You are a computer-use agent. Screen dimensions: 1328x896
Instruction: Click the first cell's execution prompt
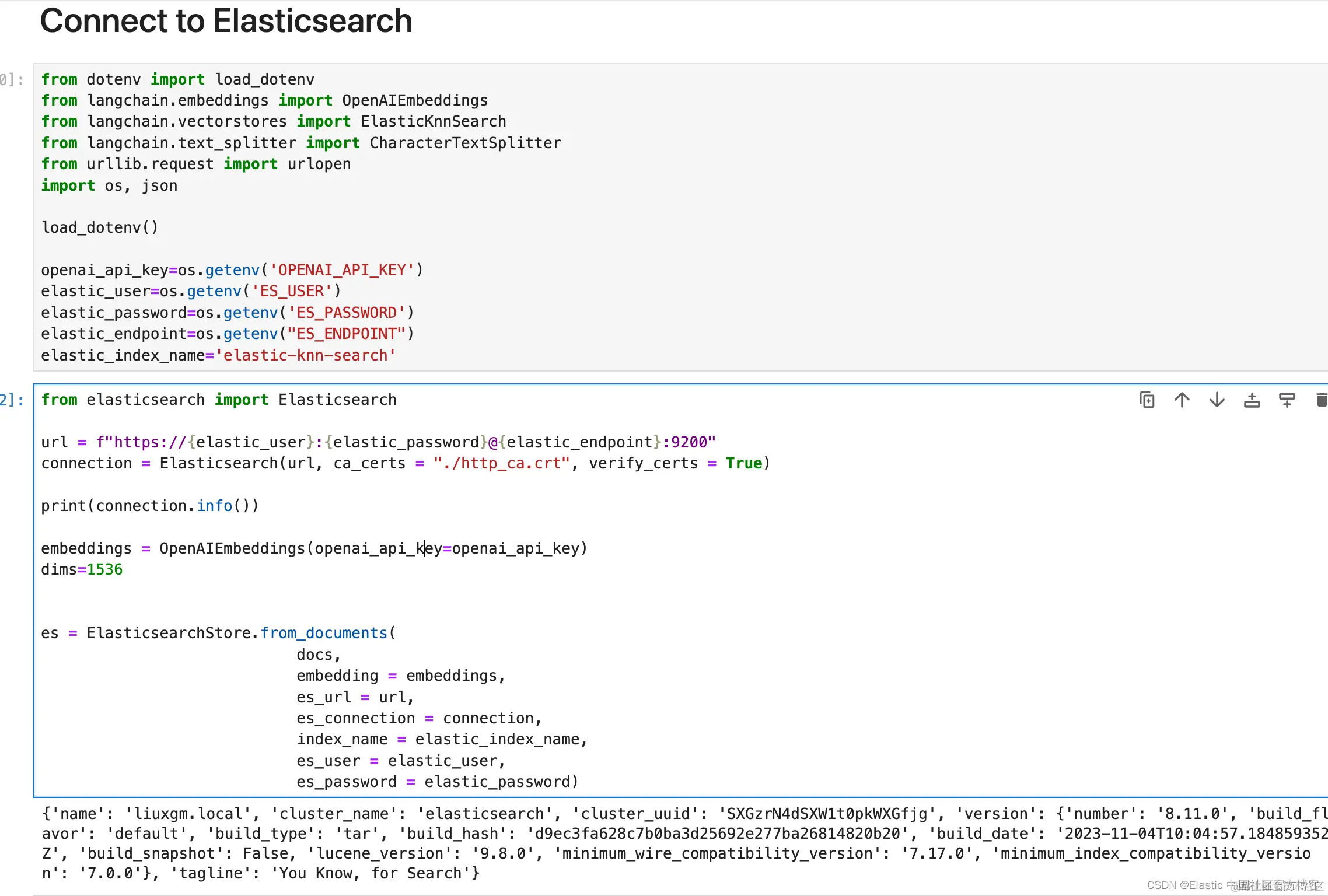point(12,80)
